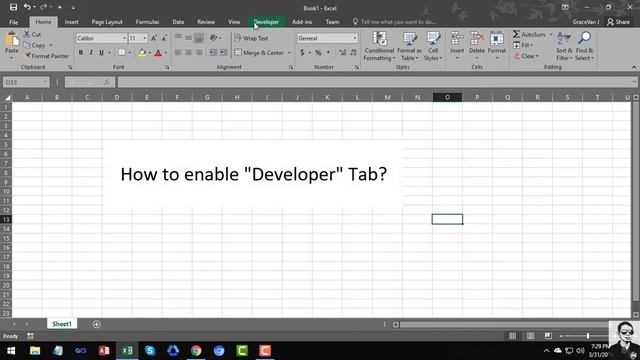This screenshot has height=360, width=640.
Task: Activate the Format Painter brush
Action: coord(46,56)
